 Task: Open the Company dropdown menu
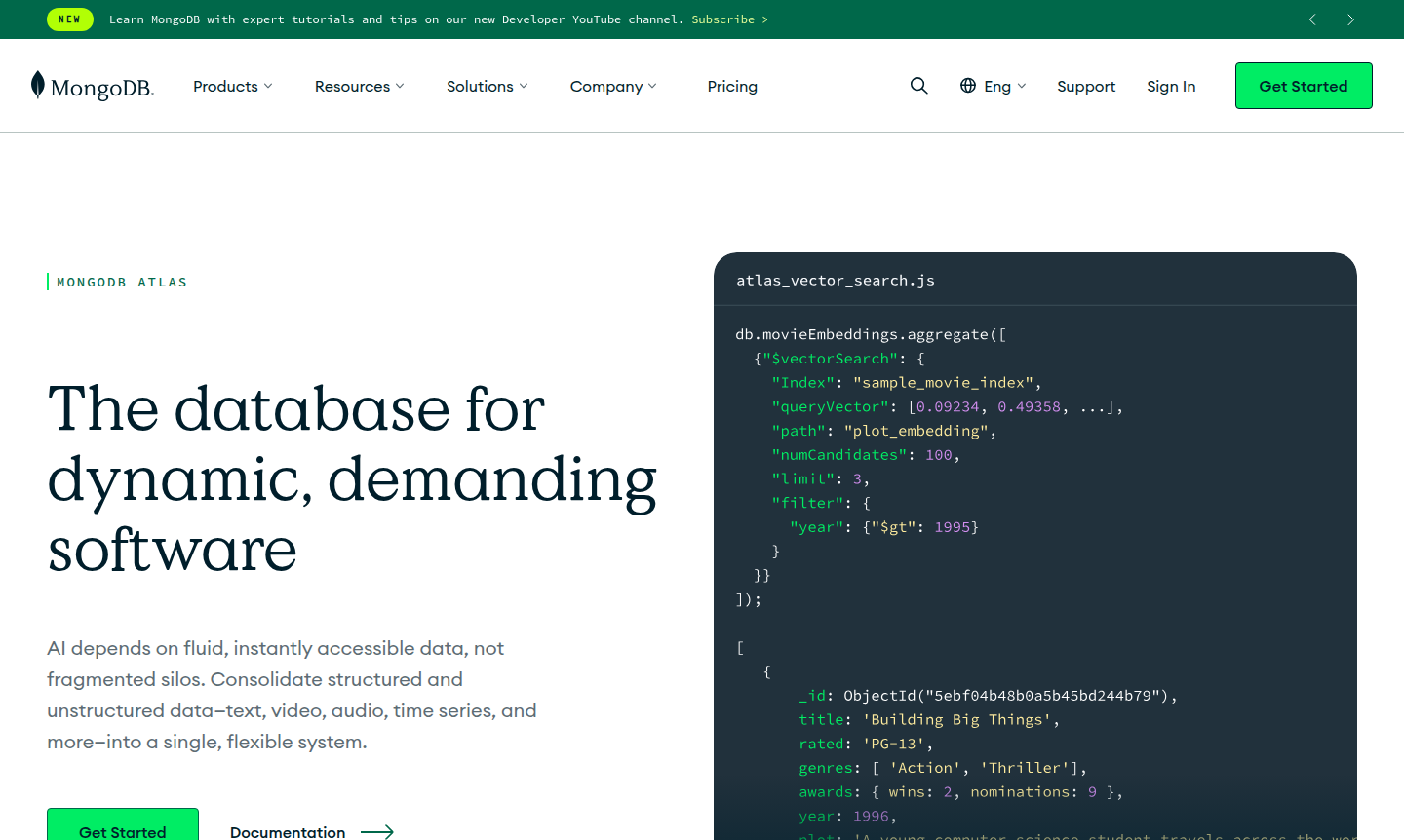click(x=613, y=86)
